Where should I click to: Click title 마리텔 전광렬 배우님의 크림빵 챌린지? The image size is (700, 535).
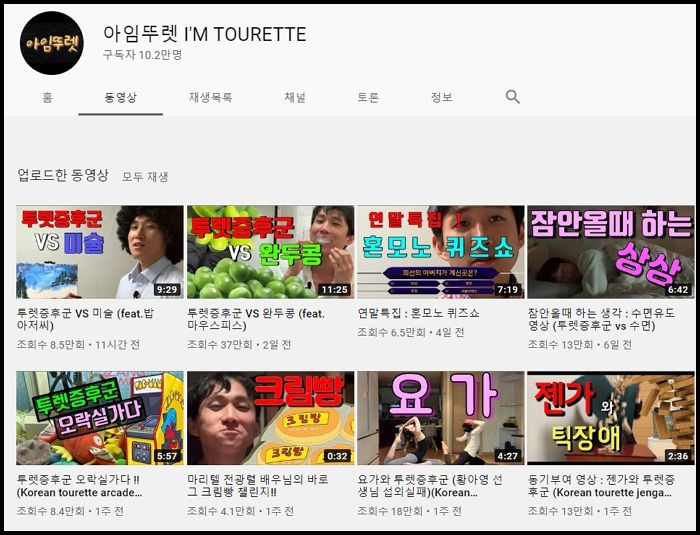(258, 486)
